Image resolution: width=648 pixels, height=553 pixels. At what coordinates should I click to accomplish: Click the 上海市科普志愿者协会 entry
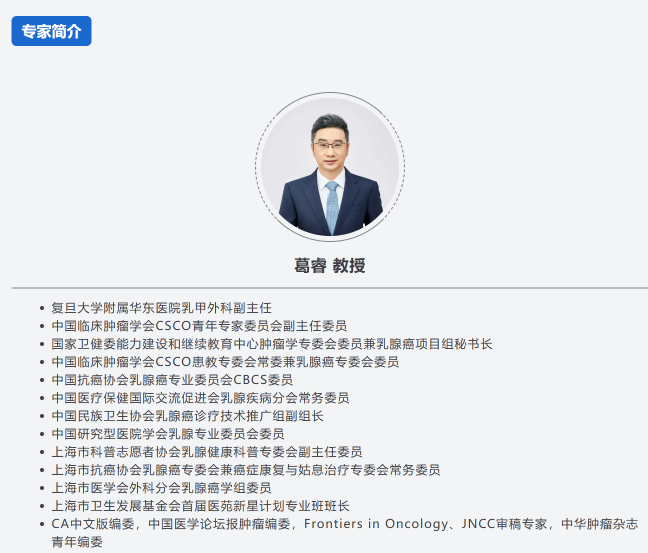pos(206,452)
